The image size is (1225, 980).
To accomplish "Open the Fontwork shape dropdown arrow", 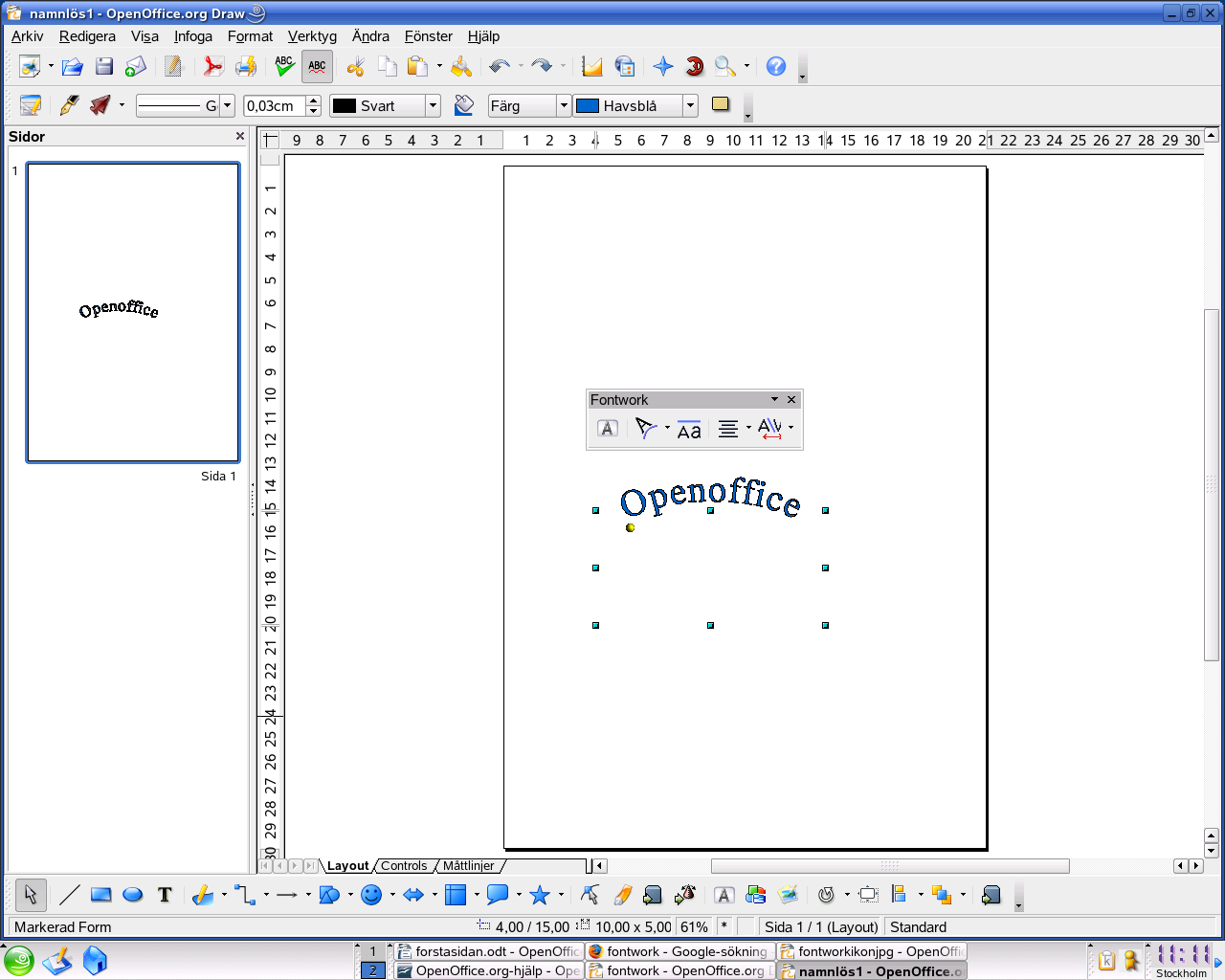I will [667, 428].
